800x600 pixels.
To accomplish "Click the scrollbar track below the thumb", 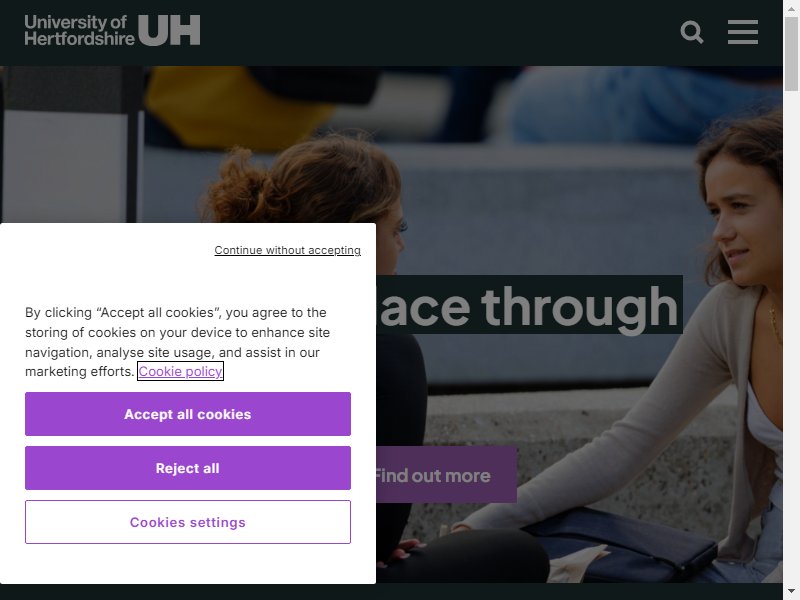I will point(791,337).
